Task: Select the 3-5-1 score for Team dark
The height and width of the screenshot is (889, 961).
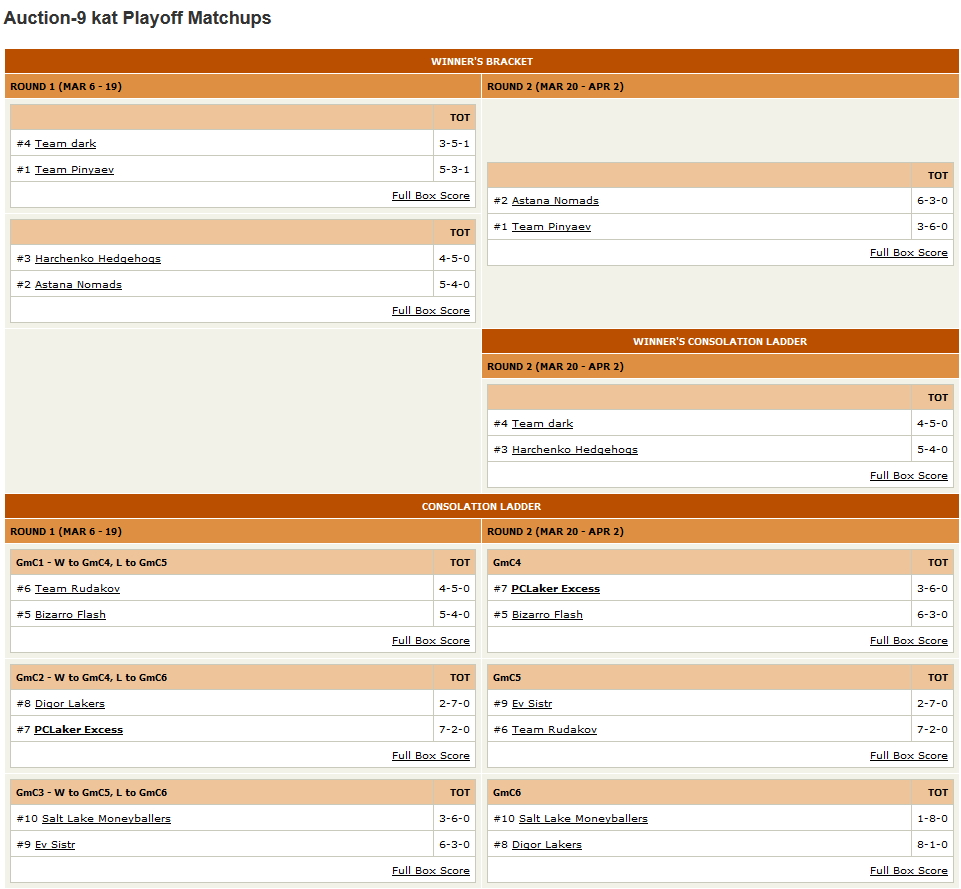Action: click(x=454, y=143)
